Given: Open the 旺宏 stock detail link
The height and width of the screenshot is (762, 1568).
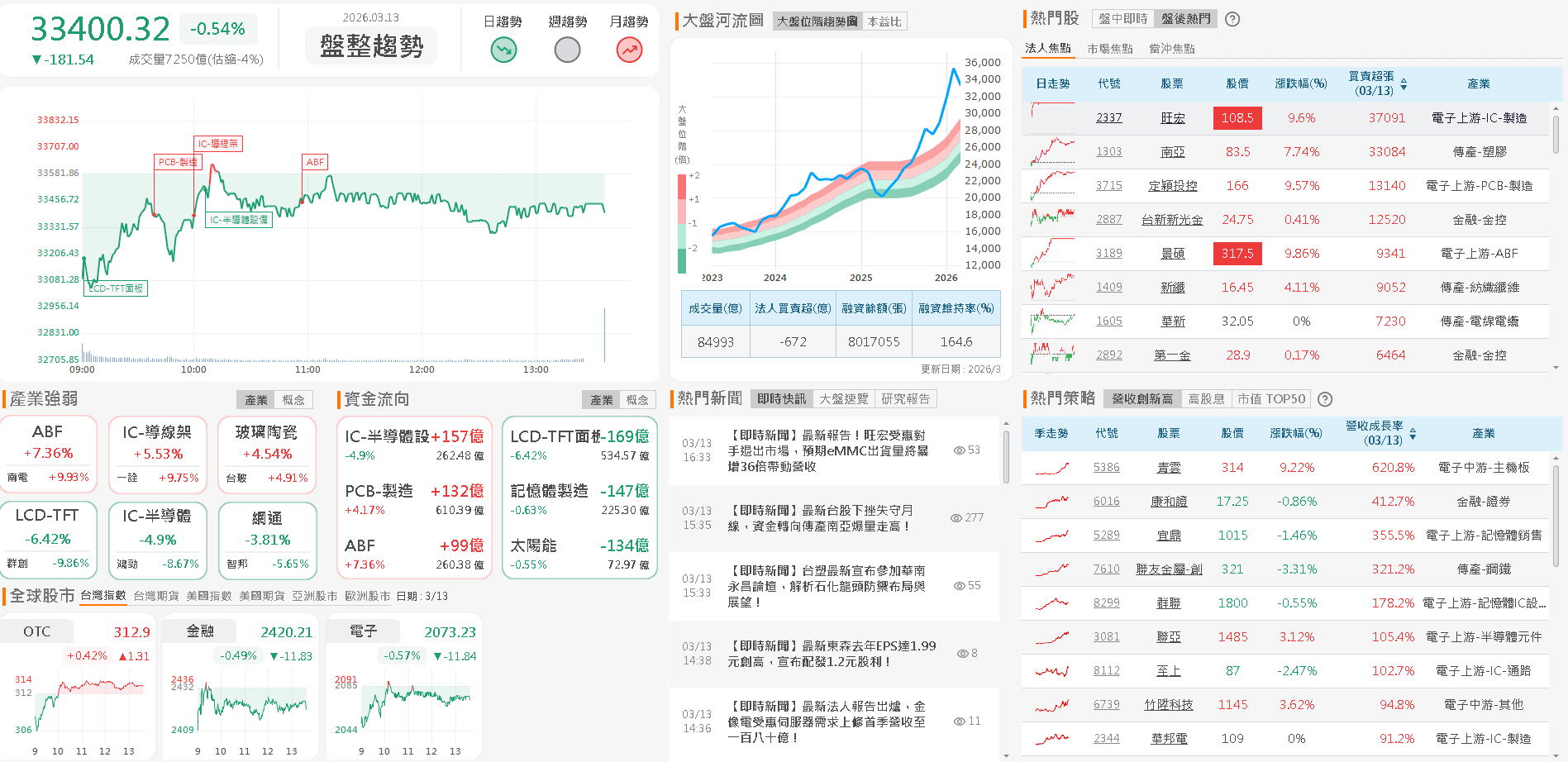Looking at the screenshot, I should 1172,117.
